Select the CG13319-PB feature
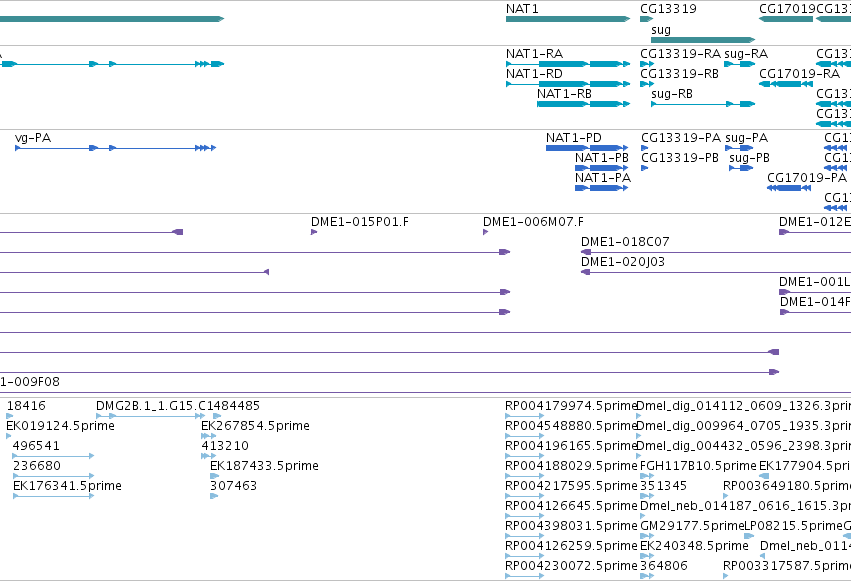The image size is (851, 581). pos(645,168)
